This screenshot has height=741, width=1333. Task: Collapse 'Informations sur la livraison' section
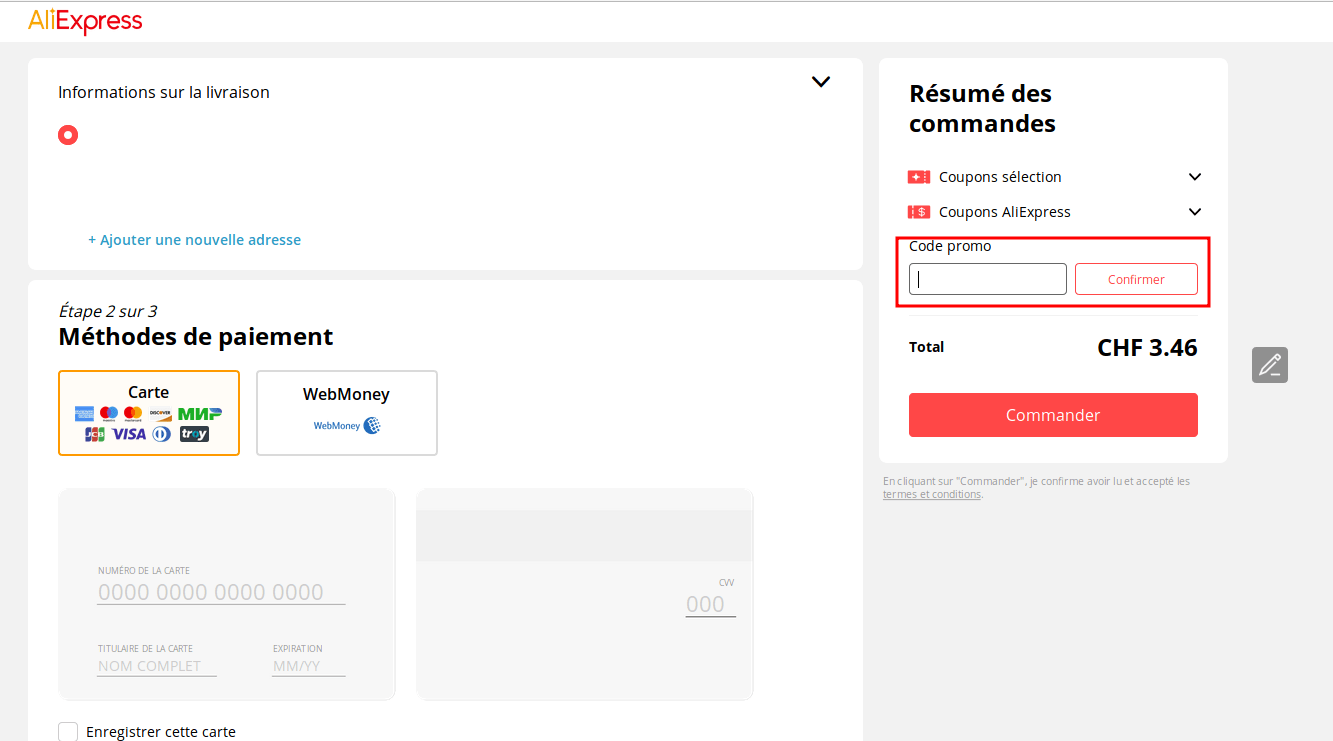tap(821, 81)
